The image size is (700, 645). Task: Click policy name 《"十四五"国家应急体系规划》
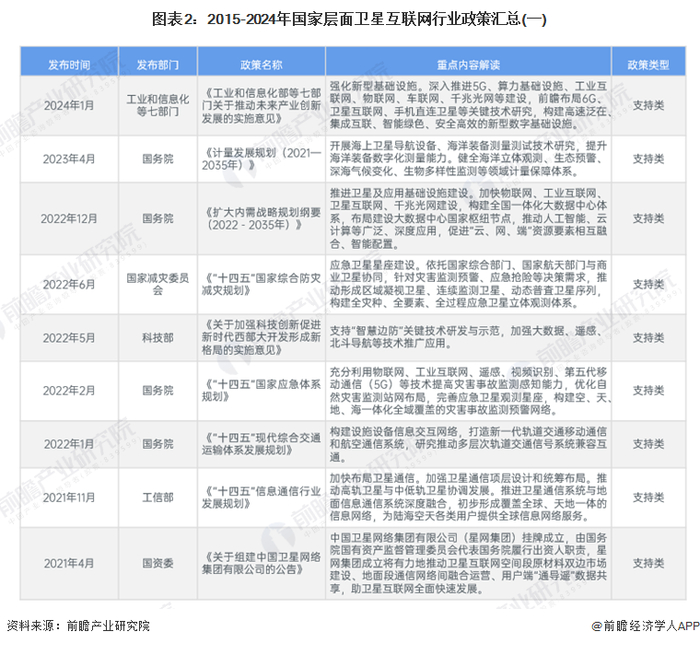coord(261,391)
